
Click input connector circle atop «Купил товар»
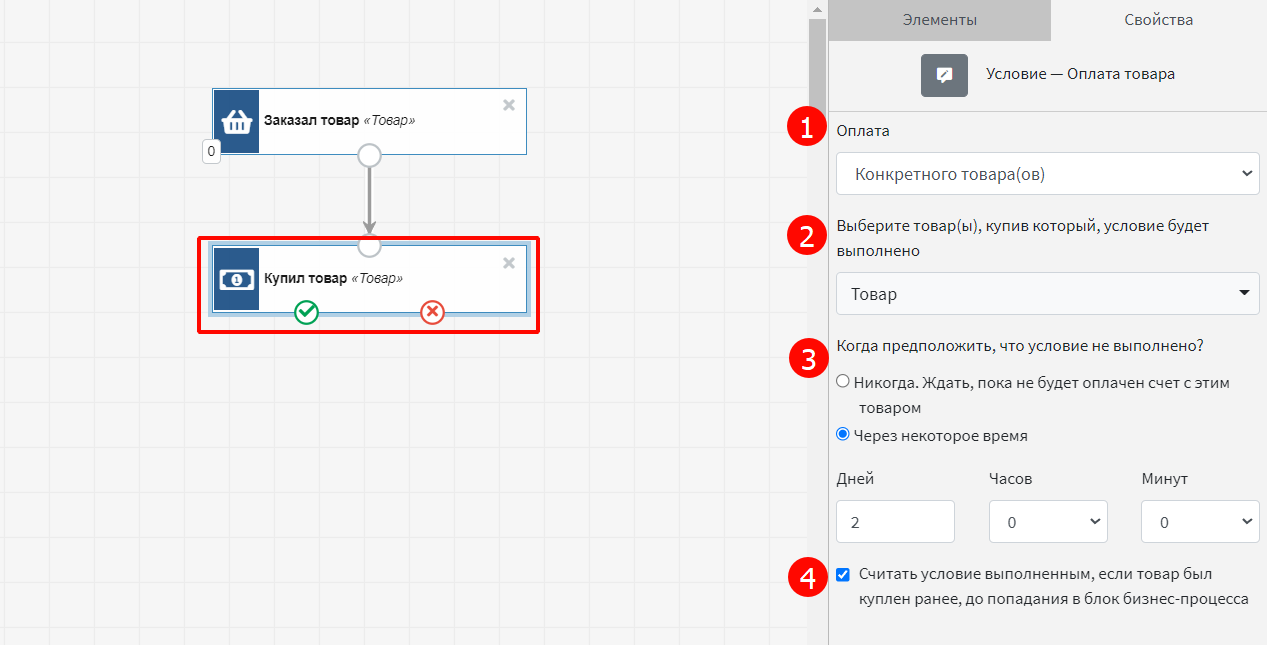[x=369, y=246]
